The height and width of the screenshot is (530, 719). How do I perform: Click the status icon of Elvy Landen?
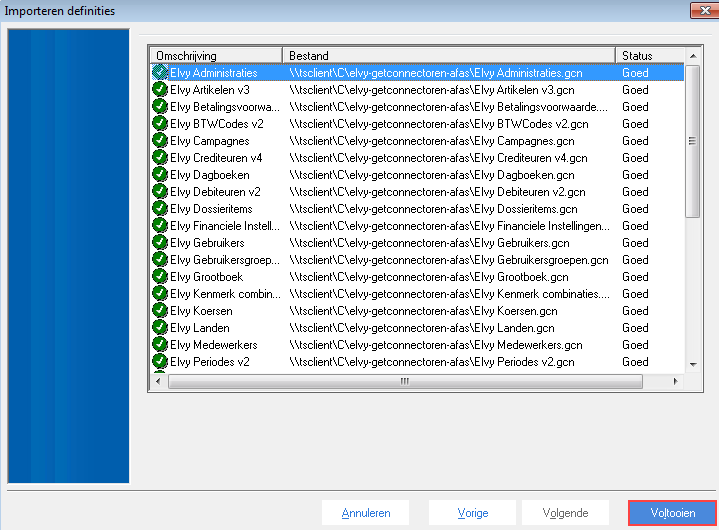click(x=160, y=327)
